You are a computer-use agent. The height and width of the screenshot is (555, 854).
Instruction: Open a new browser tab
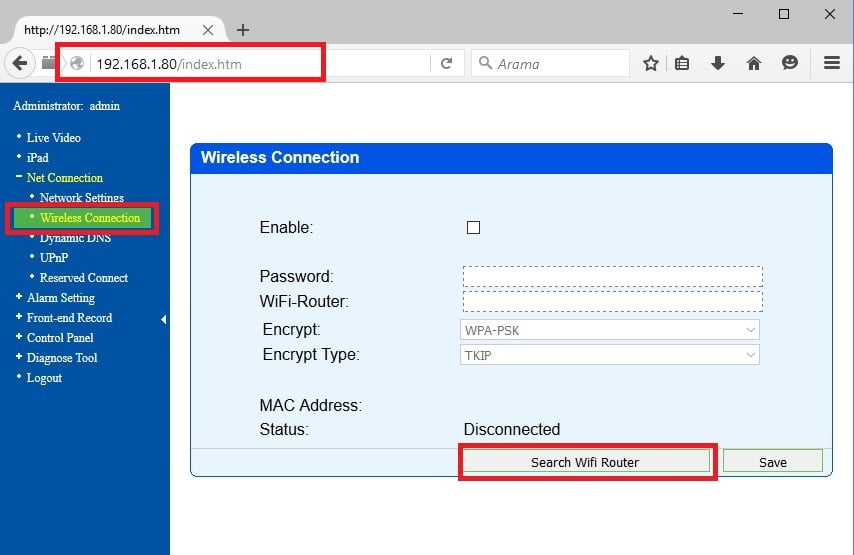click(243, 30)
